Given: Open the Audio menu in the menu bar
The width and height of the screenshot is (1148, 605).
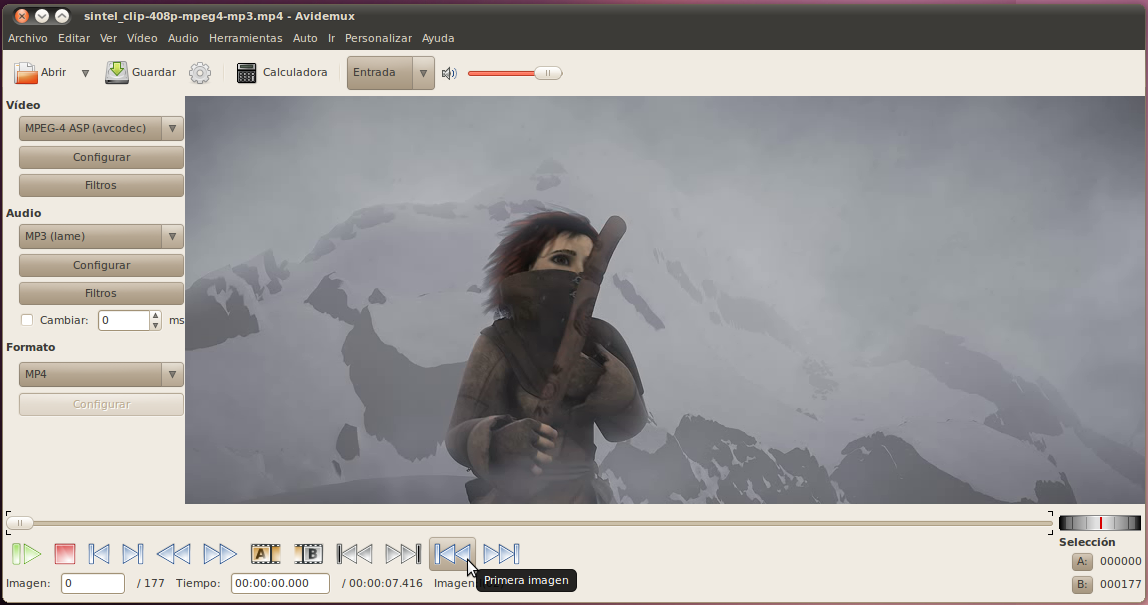Looking at the screenshot, I should (183, 38).
